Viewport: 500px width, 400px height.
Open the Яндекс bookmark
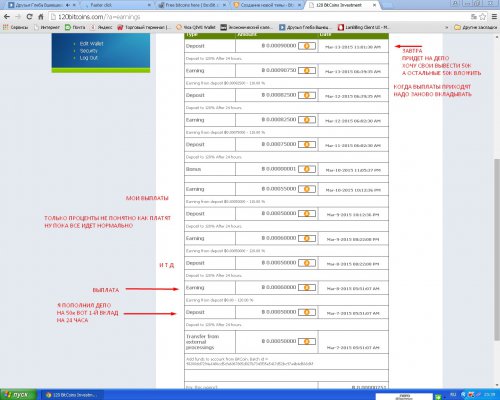[x=102, y=27]
